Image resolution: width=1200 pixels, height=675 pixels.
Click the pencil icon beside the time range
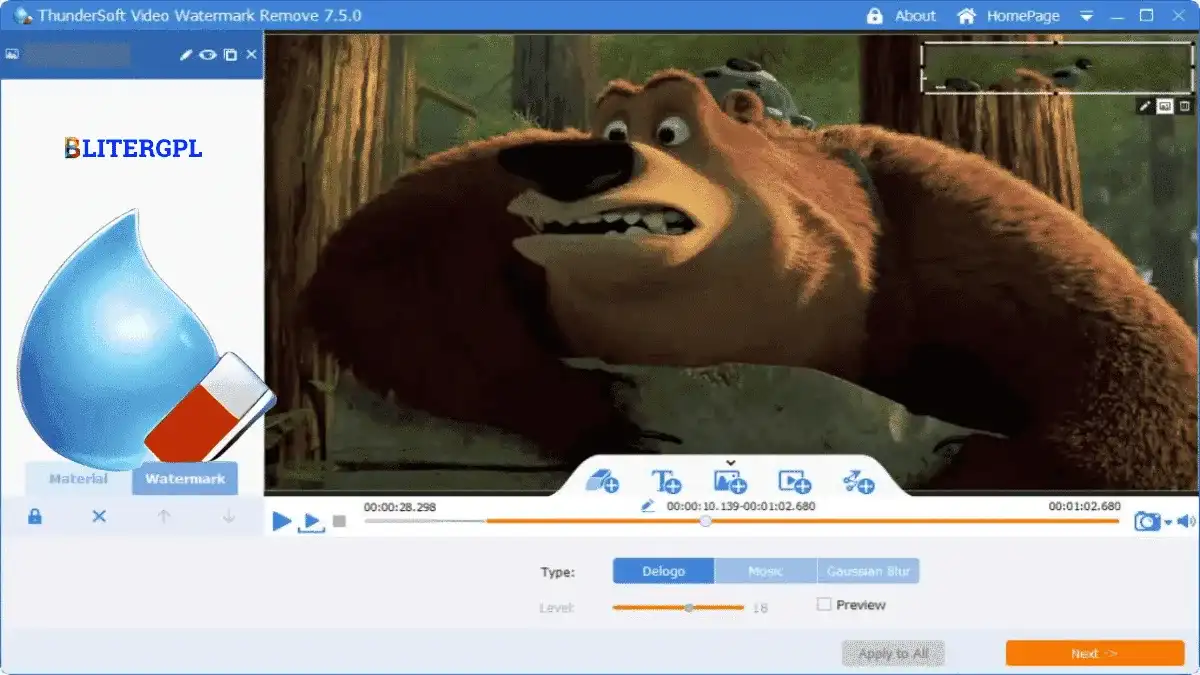click(x=648, y=506)
